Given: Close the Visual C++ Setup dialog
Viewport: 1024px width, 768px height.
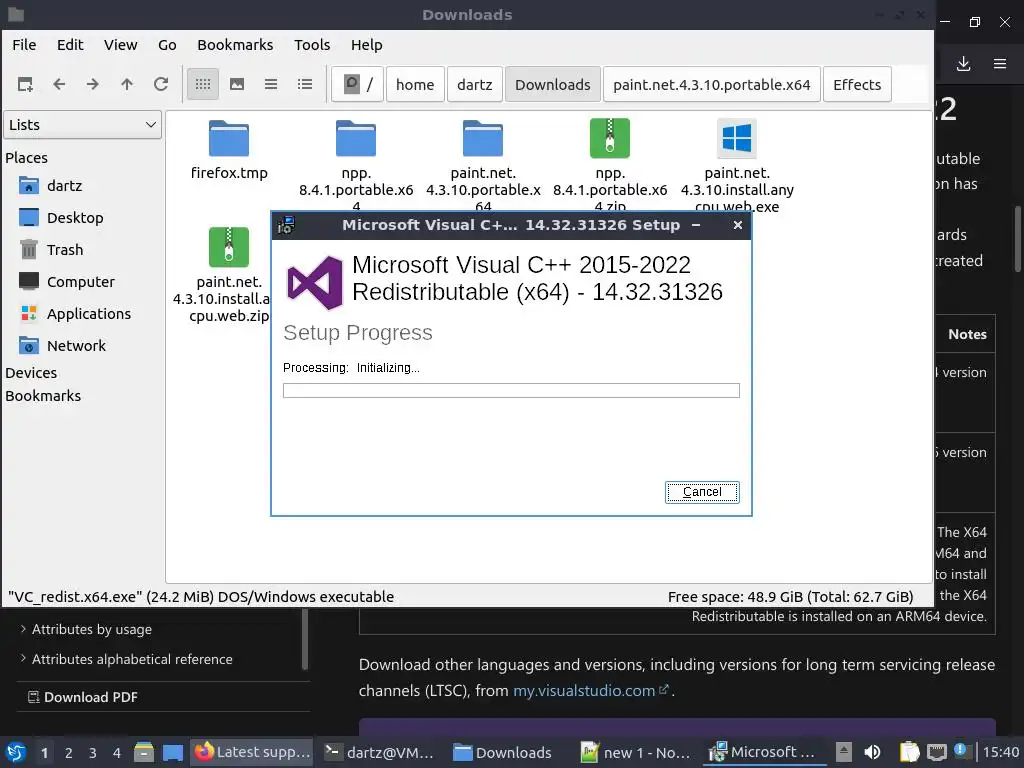Looking at the screenshot, I should (x=738, y=225).
